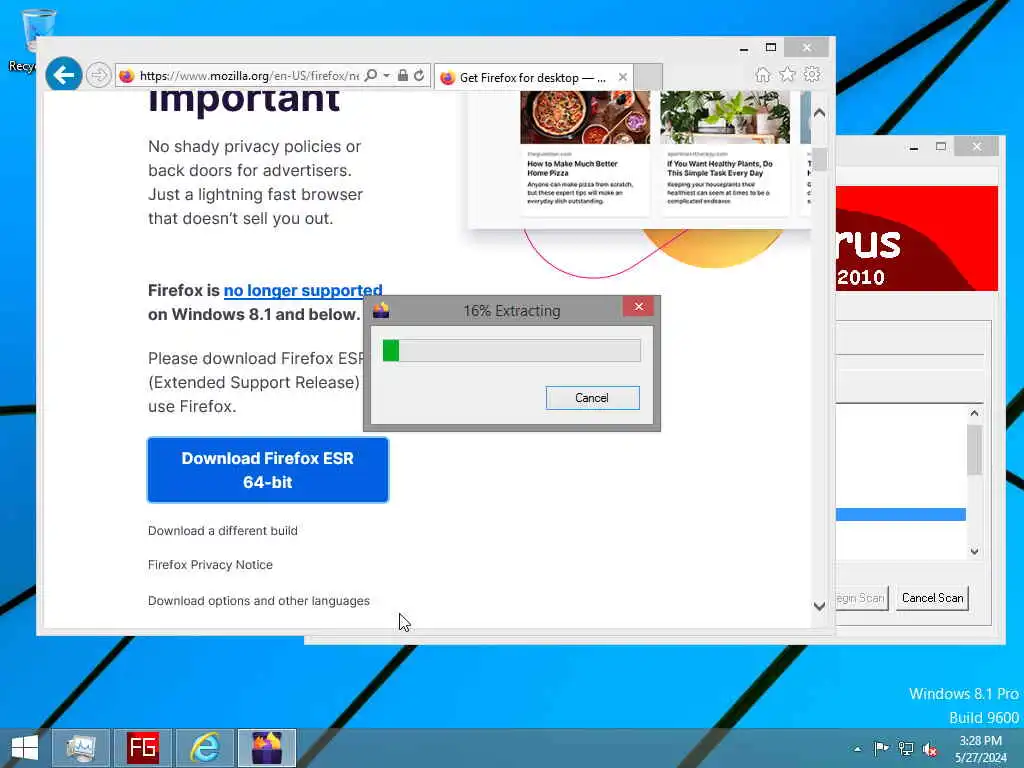1024x768 pixels.
Task: Click the IE forward arrow button
Action: [99, 75]
